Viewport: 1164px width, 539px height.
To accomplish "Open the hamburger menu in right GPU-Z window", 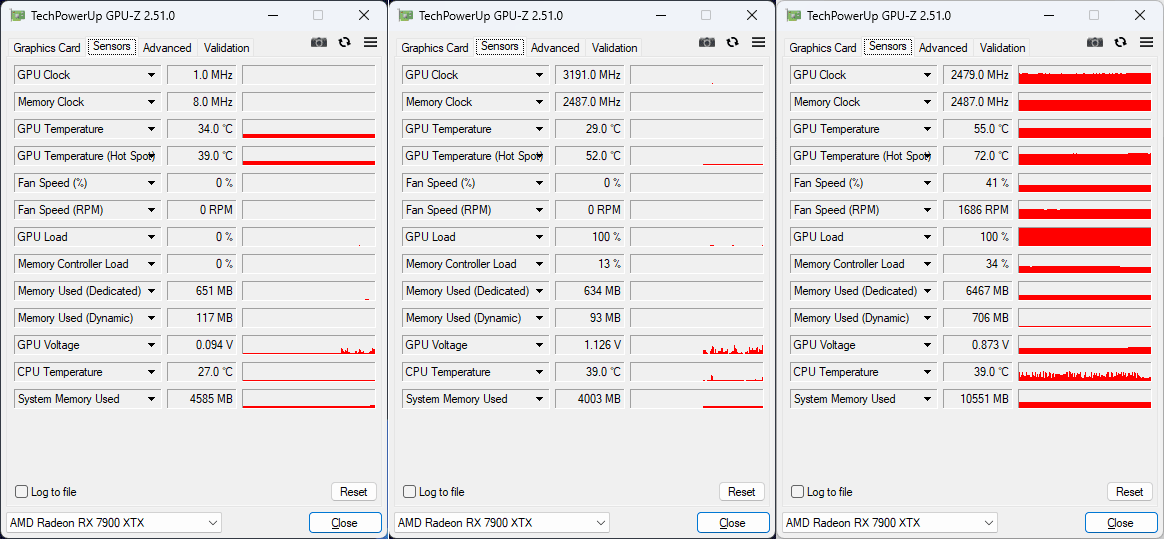I will pos(1146,42).
